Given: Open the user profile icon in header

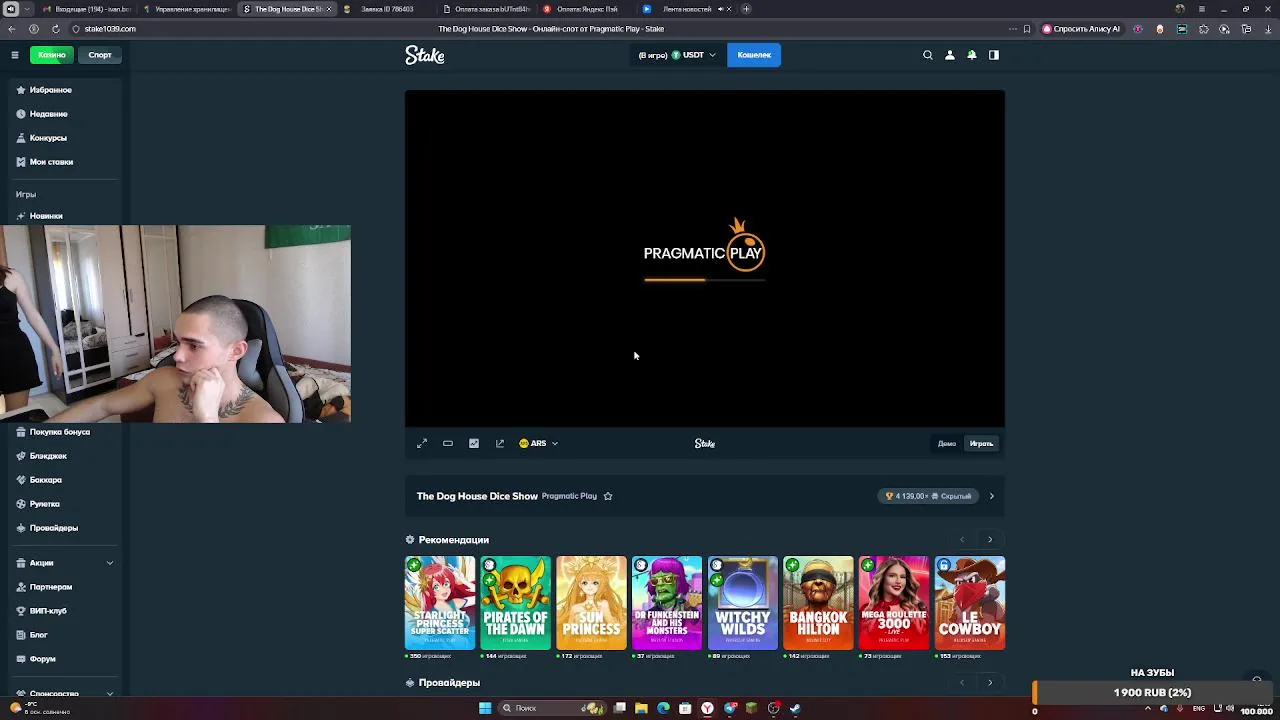Looking at the screenshot, I should [x=950, y=55].
